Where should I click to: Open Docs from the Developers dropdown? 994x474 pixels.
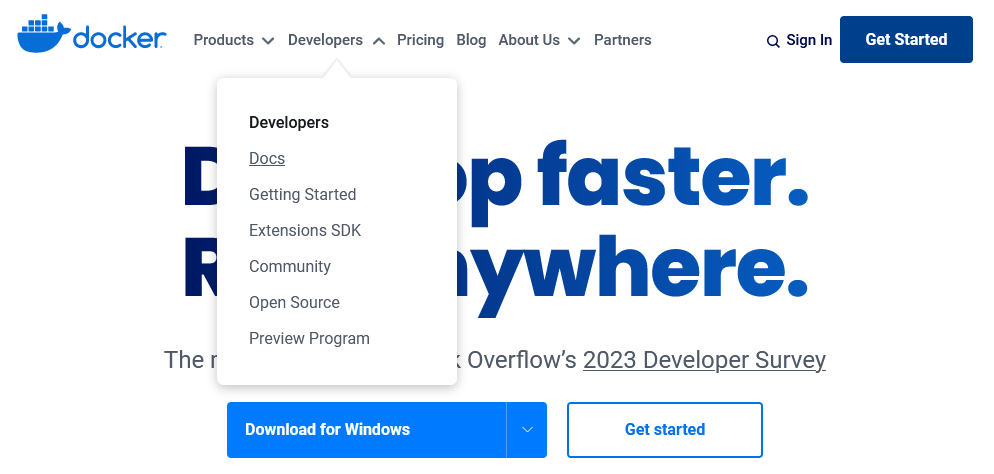click(x=267, y=158)
